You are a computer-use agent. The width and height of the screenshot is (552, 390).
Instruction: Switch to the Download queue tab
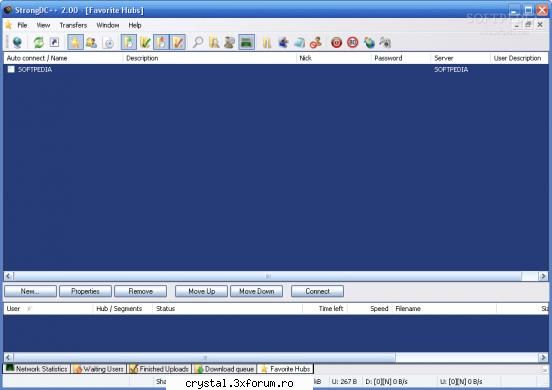(225, 369)
